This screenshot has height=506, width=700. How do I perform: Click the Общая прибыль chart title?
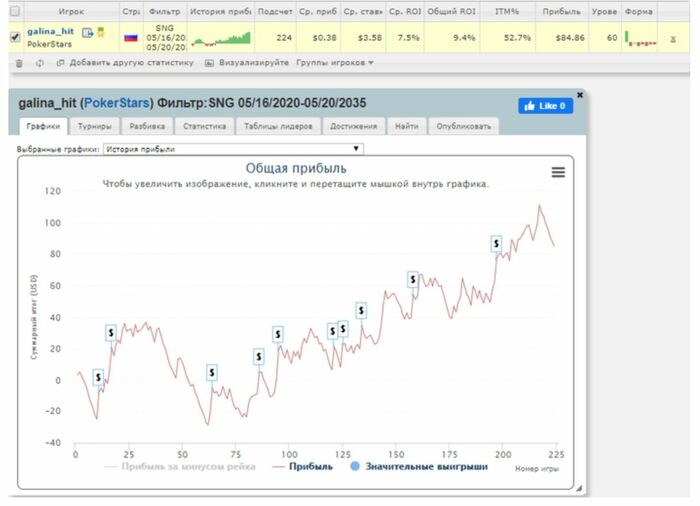point(296,169)
